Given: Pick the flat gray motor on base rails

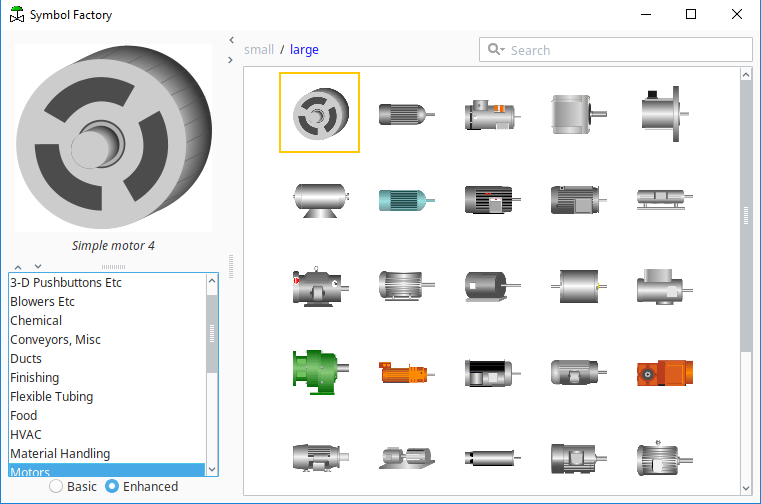Looking at the screenshot, I should click(x=664, y=200).
